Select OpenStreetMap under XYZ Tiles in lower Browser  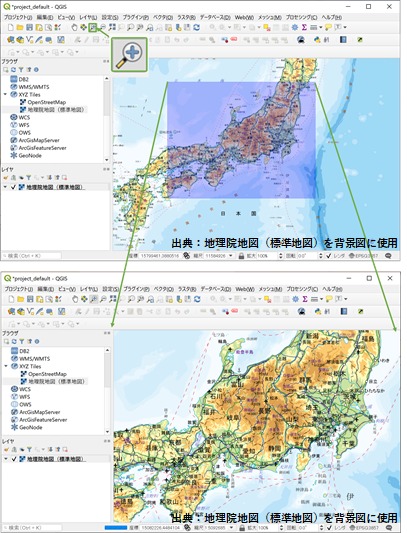coord(47,374)
